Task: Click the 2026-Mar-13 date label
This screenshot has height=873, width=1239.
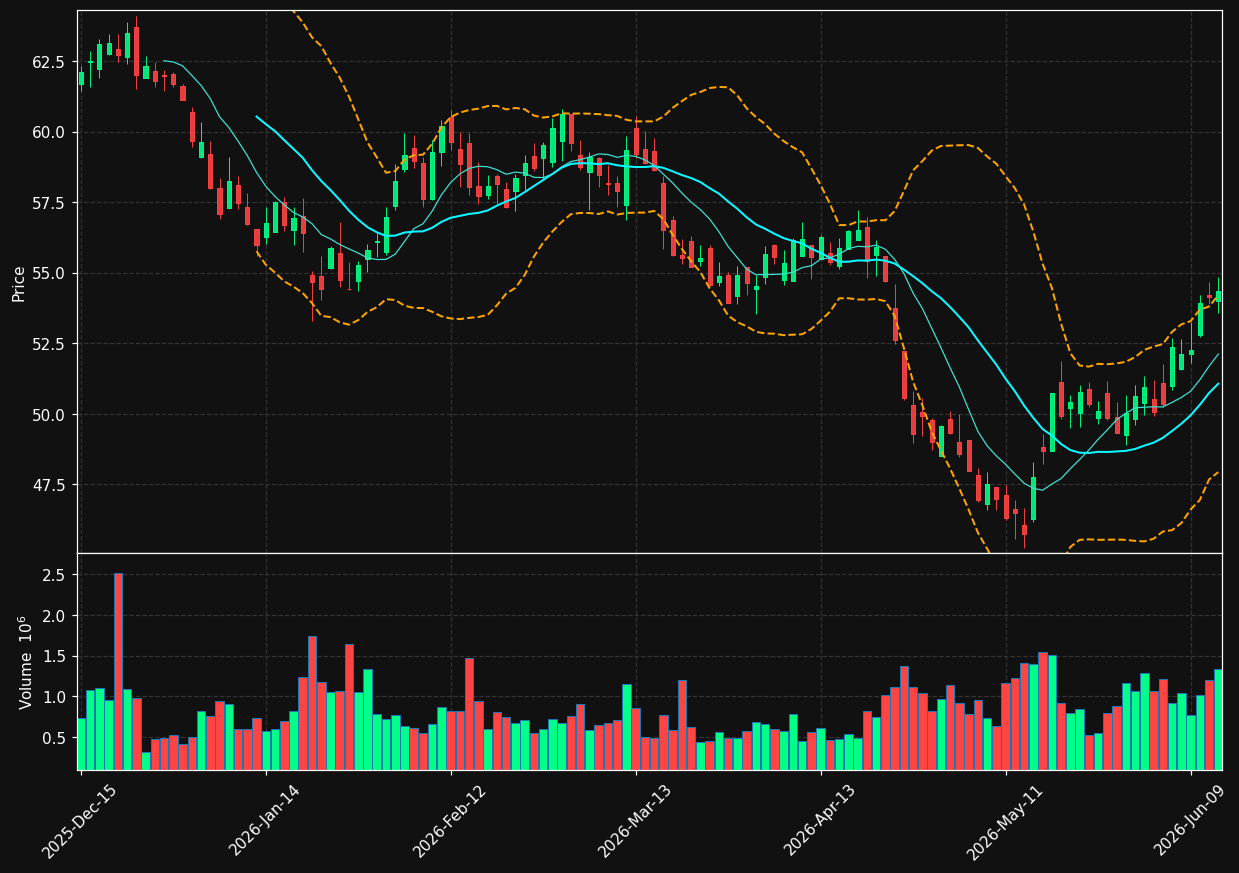Action: coord(635,820)
